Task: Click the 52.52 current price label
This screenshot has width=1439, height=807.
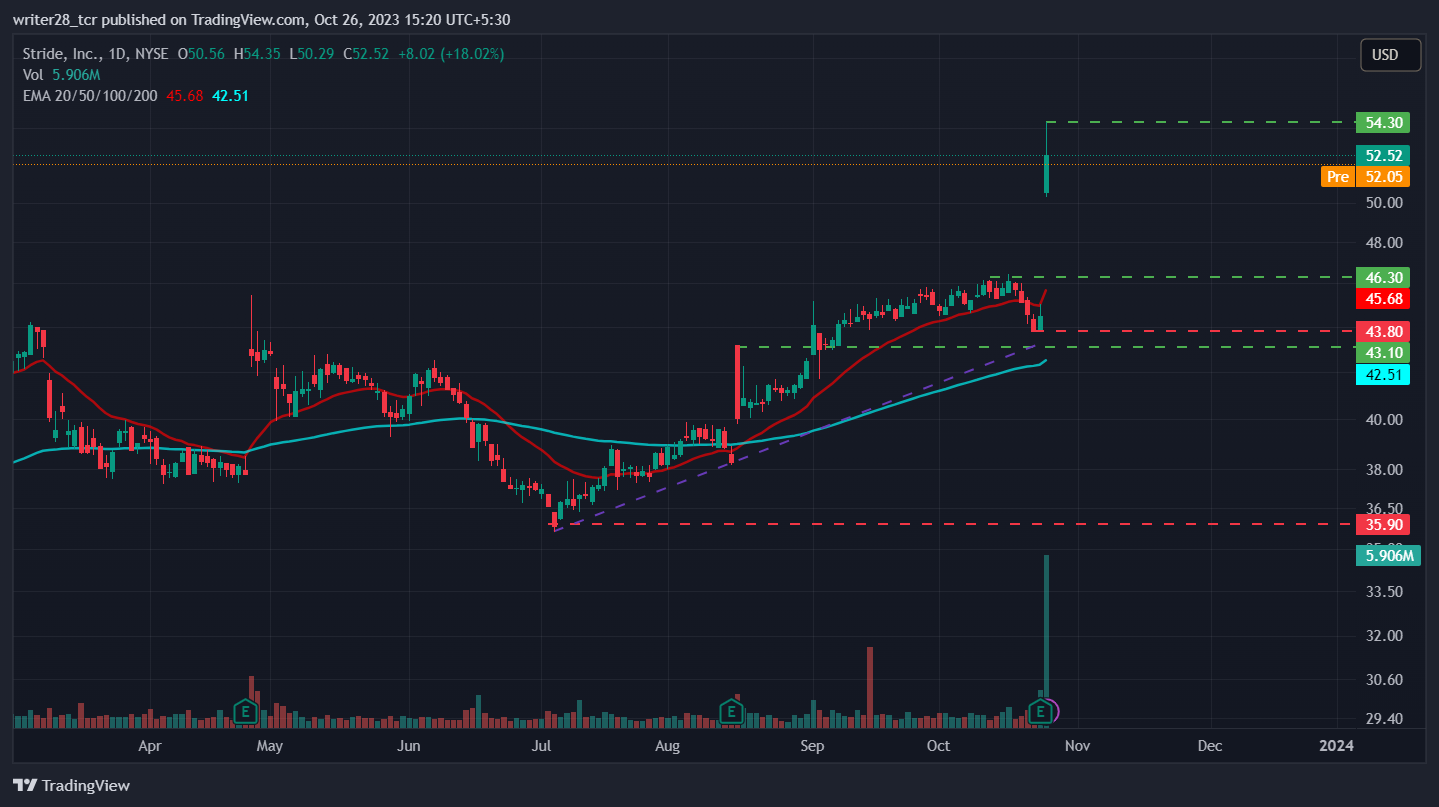Action: click(x=1382, y=155)
